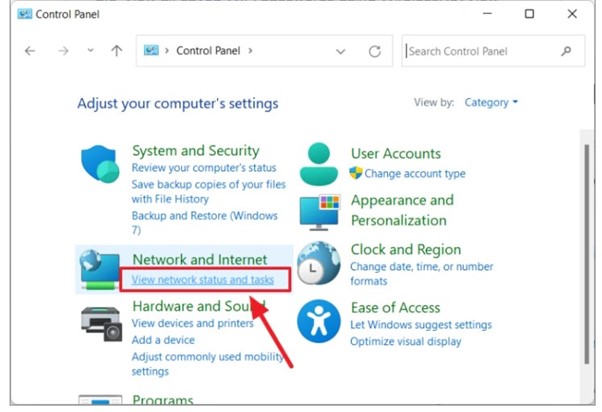Go back using the back arrow
The image size is (602, 412).
pyautogui.click(x=30, y=51)
